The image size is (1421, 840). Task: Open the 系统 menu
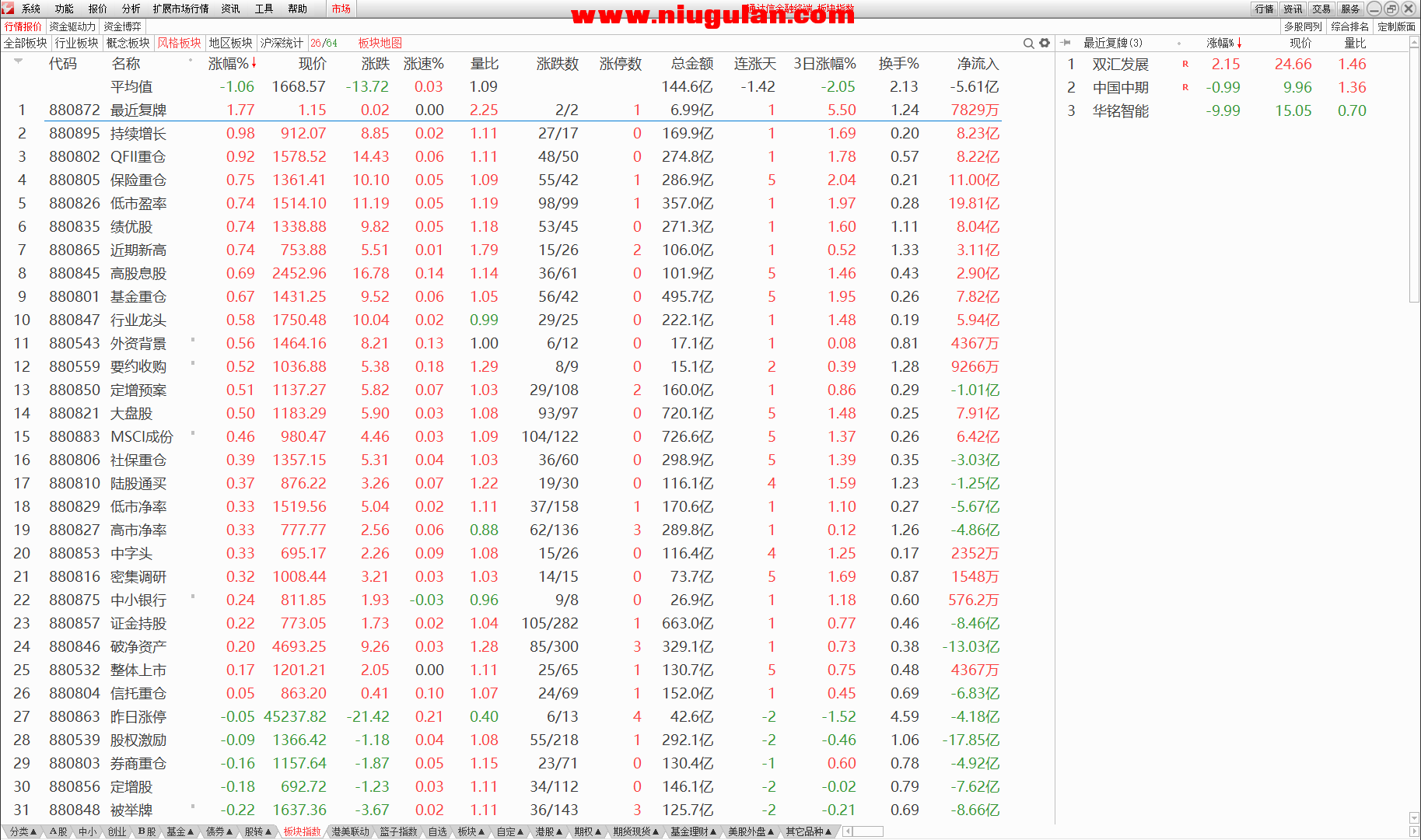tap(31, 9)
